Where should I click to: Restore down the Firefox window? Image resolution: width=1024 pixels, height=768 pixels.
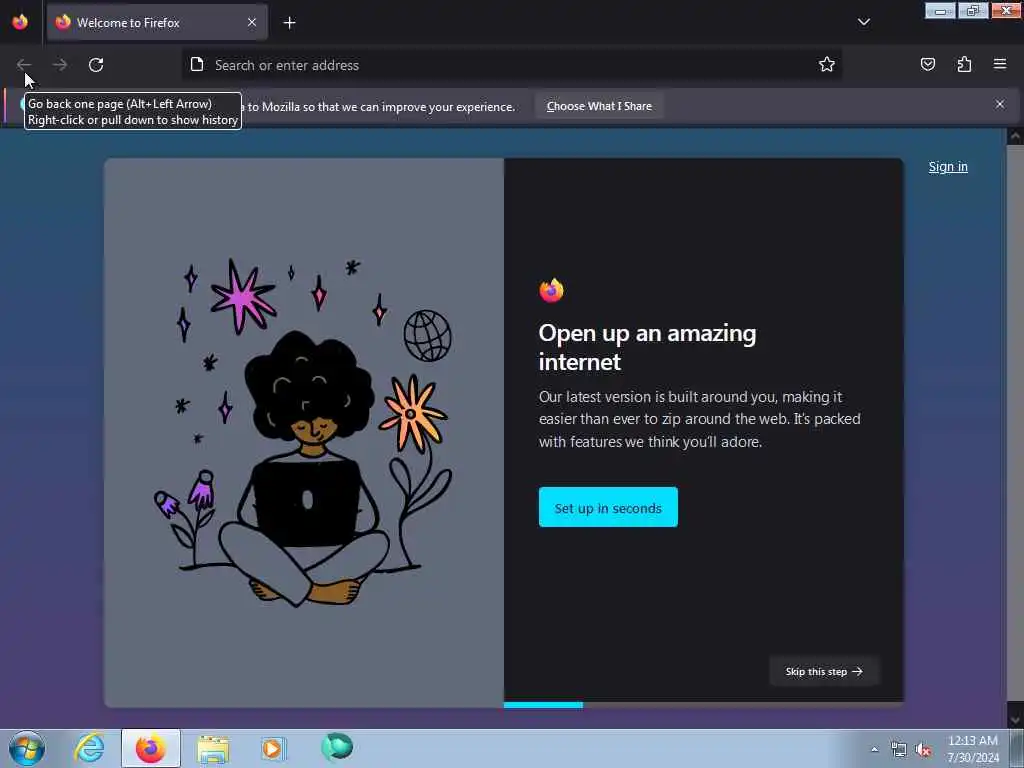[973, 10]
